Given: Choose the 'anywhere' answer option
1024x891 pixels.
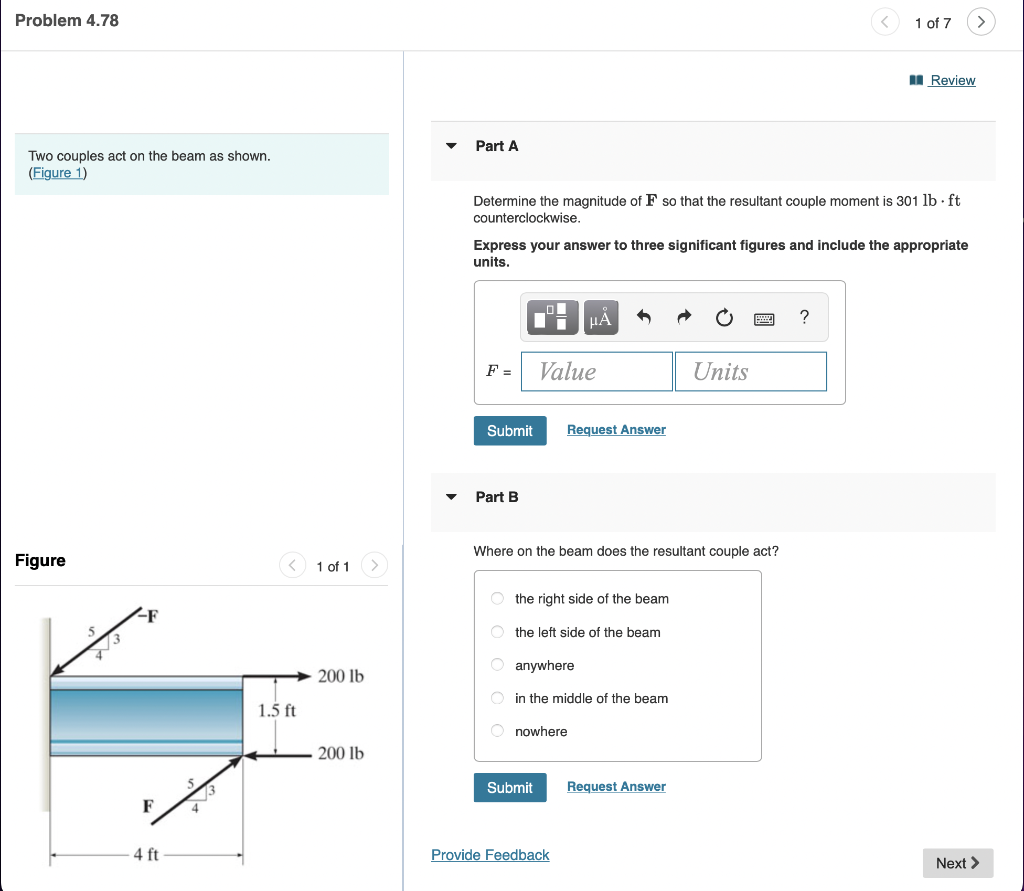Looking at the screenshot, I should [497, 664].
